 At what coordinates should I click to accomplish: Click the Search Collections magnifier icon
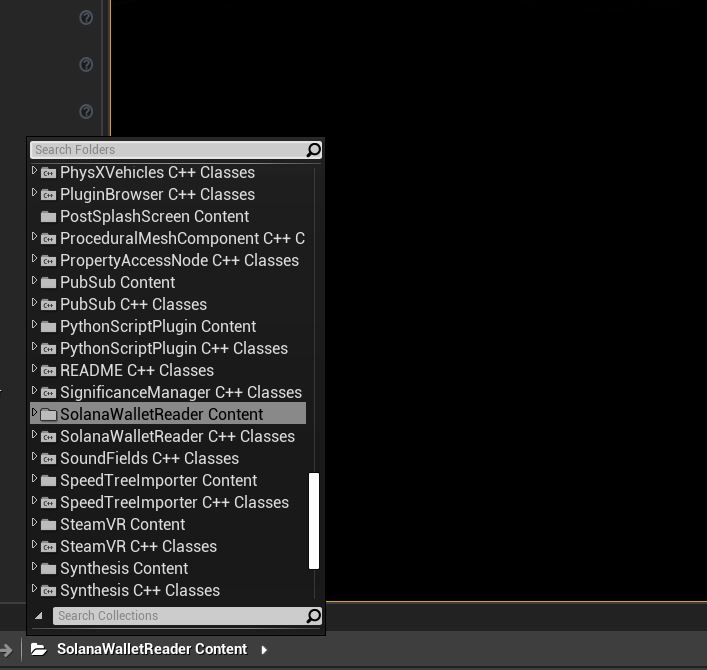(x=314, y=616)
